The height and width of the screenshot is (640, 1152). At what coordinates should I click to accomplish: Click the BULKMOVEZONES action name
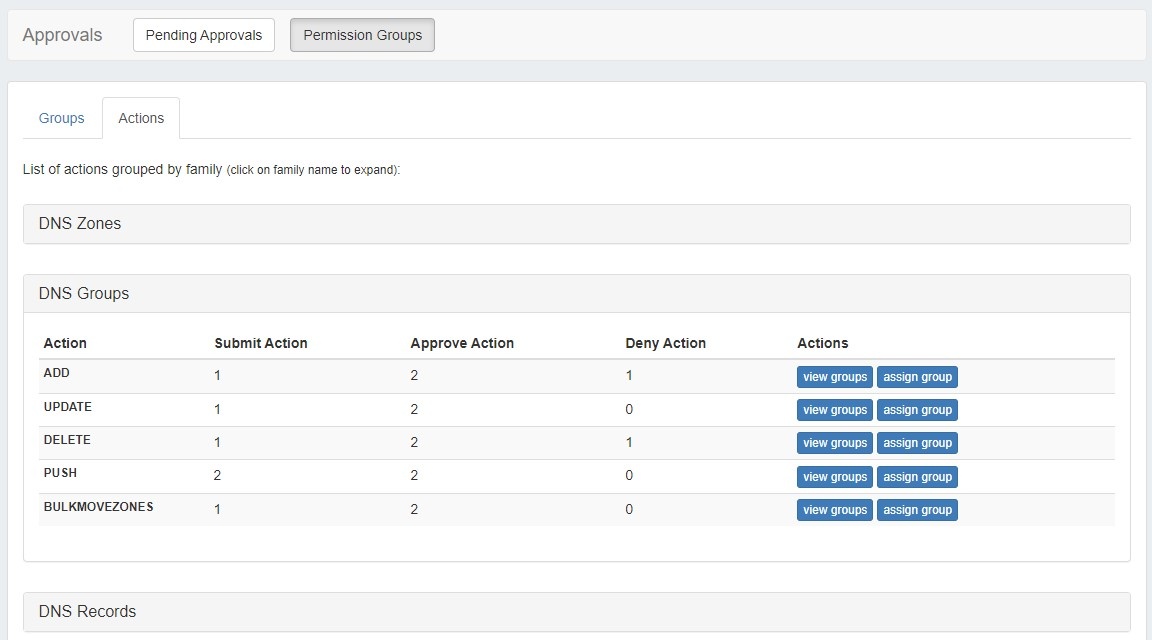click(x=98, y=507)
